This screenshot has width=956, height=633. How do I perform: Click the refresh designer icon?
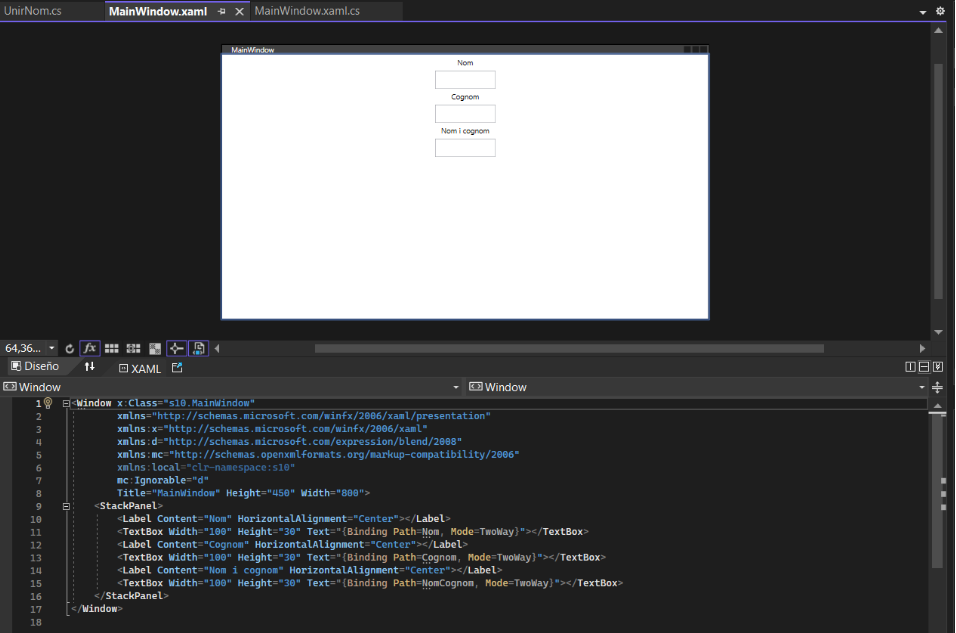pyautogui.click(x=70, y=349)
